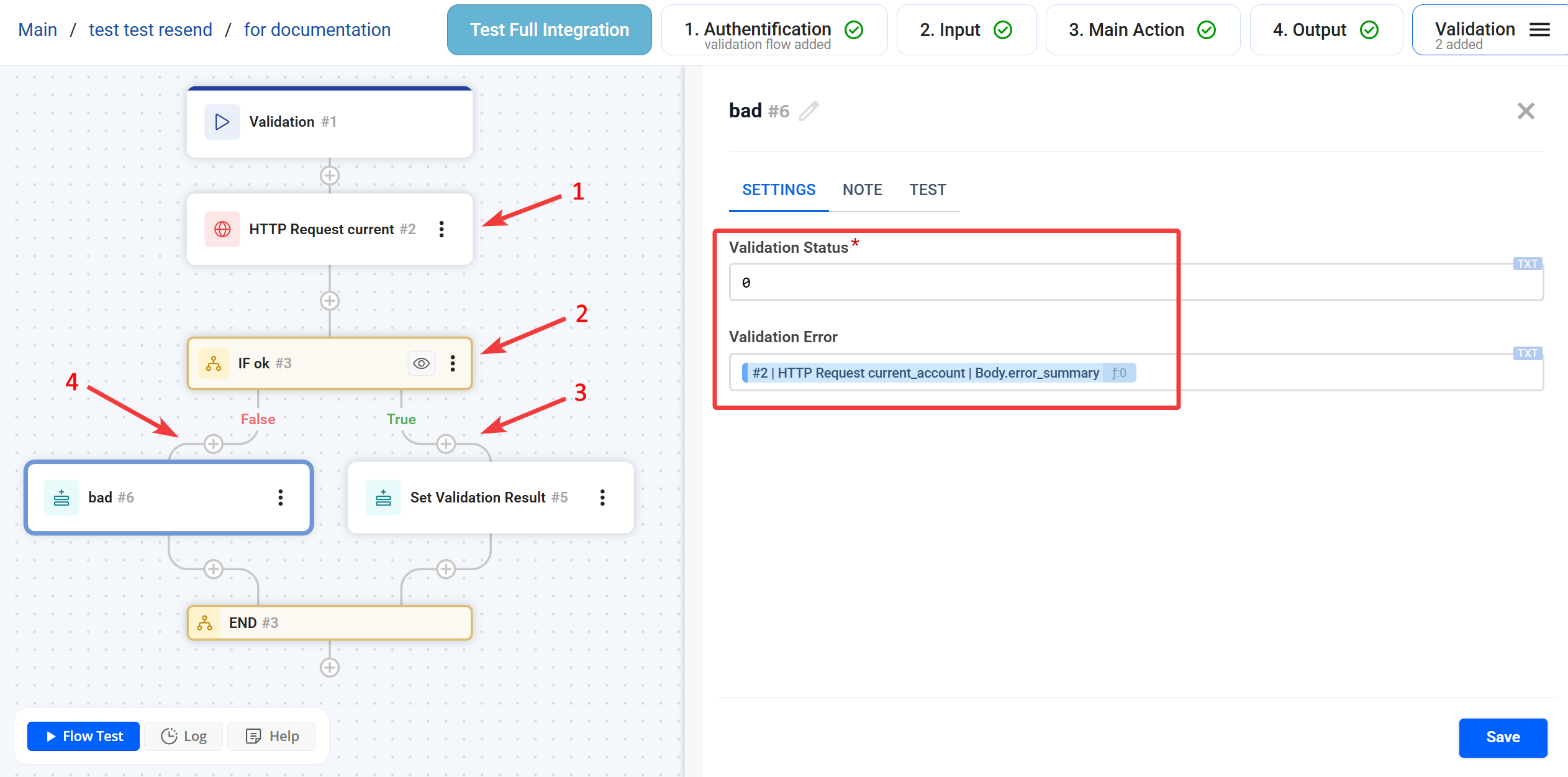The width and height of the screenshot is (1568, 777).
Task: Open the Validation hamburger menu
Action: click(1539, 30)
